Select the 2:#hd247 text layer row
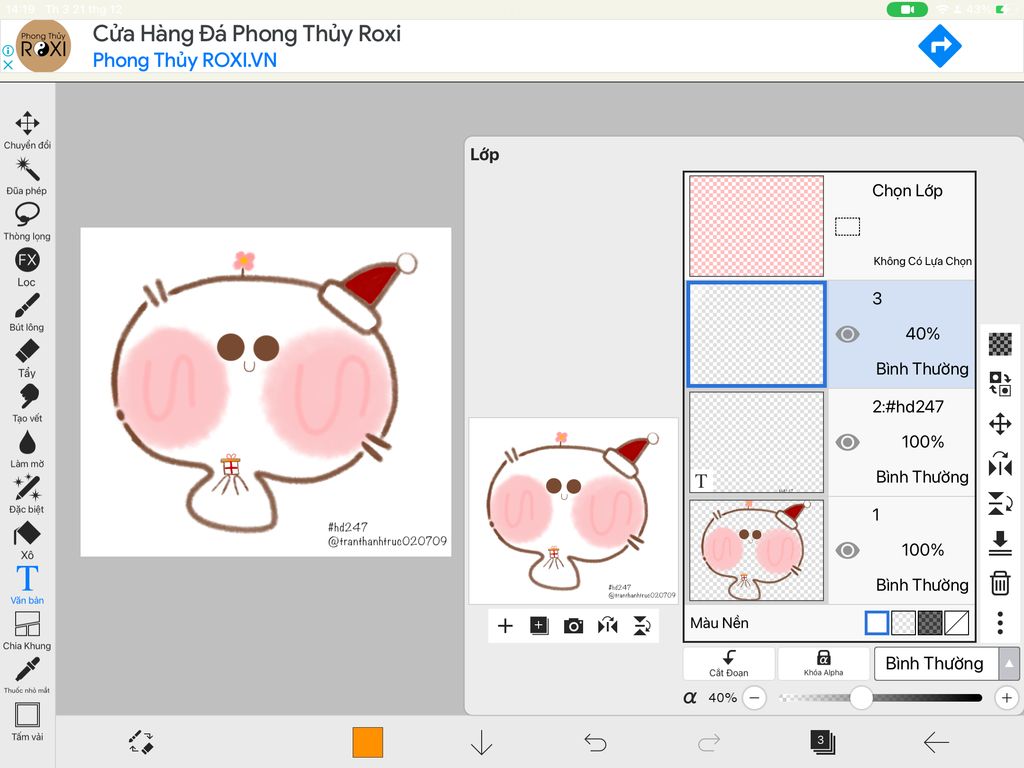 831,442
